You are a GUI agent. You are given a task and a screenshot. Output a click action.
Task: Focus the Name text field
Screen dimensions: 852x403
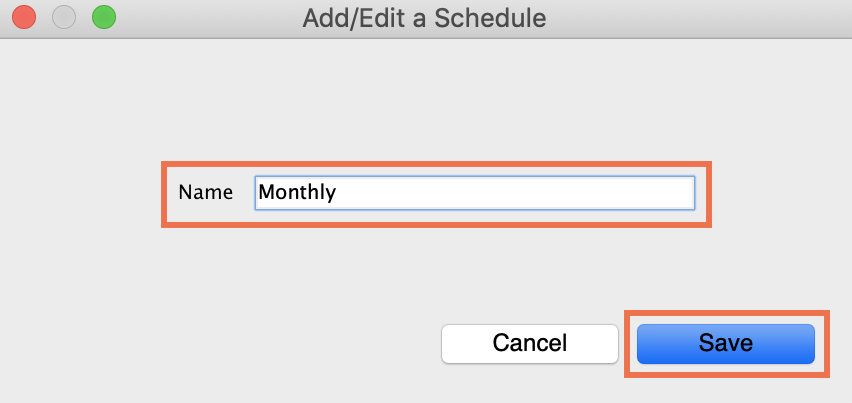coord(474,192)
